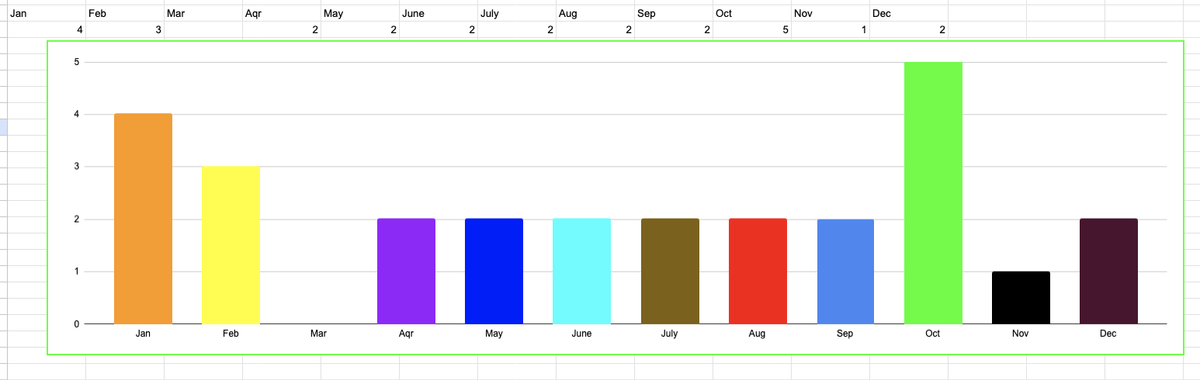1200x380 pixels.
Task: Click the y-axis label 4
Action: click(76, 115)
